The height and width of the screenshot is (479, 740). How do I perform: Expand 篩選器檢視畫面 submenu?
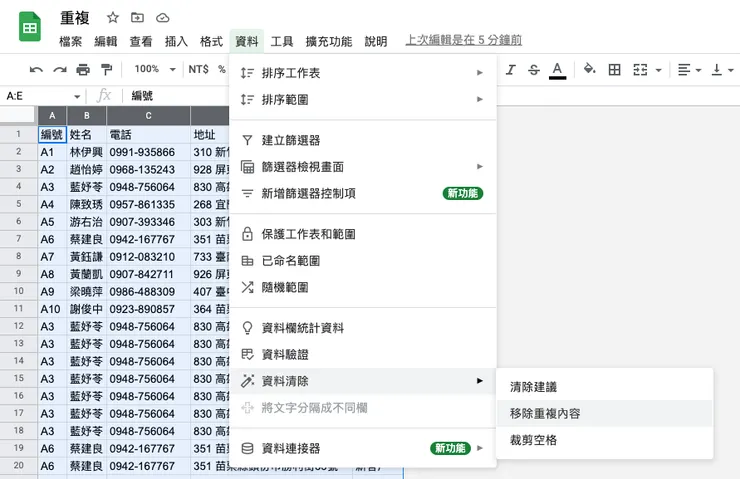tap(362, 167)
